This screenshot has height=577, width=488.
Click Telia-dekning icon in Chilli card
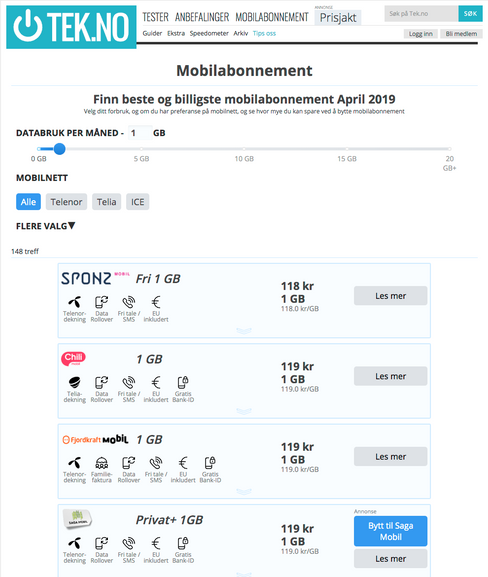[x=74, y=382]
